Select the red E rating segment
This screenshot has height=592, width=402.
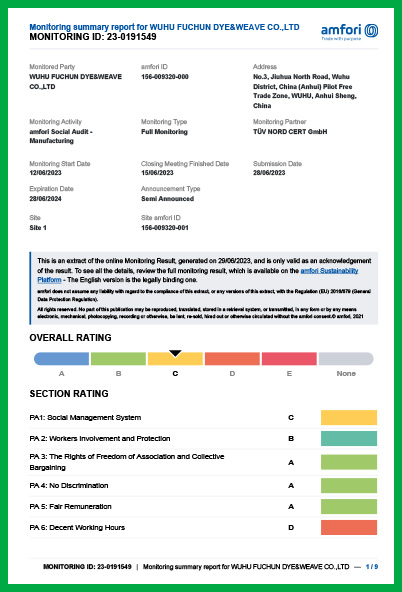(x=289, y=359)
